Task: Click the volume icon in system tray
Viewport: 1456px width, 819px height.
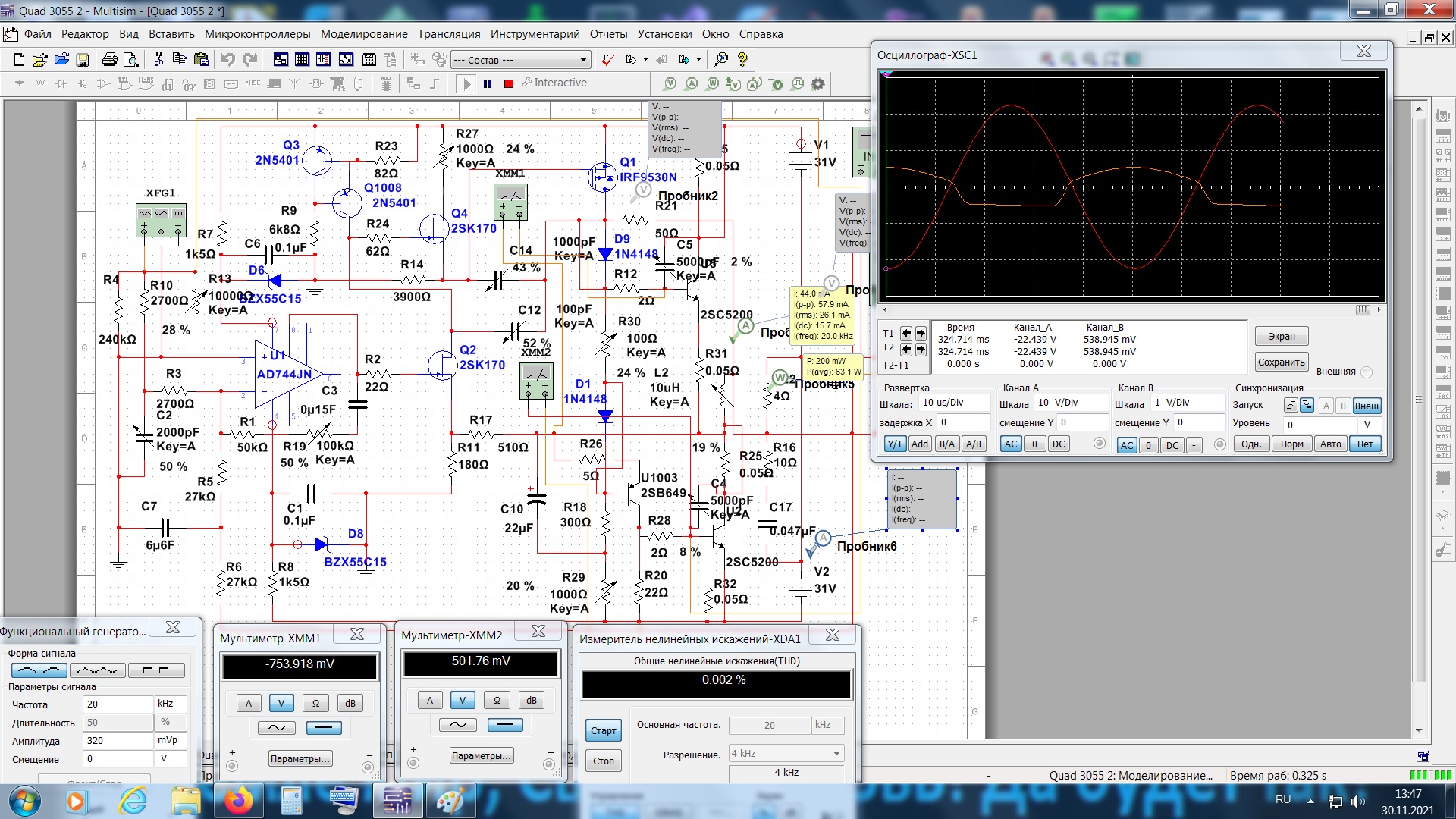Action: [1357, 801]
